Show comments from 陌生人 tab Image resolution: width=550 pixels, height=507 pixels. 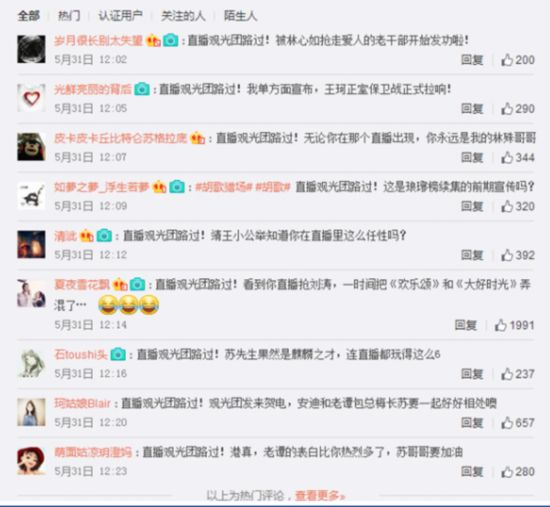coord(241,15)
